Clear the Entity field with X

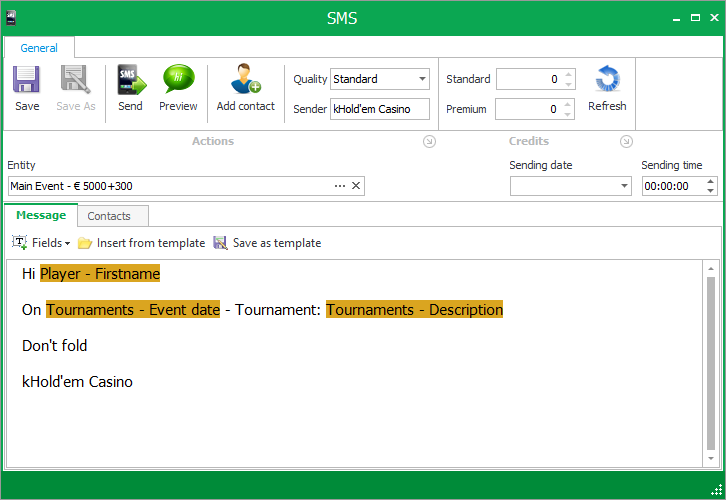[x=356, y=186]
